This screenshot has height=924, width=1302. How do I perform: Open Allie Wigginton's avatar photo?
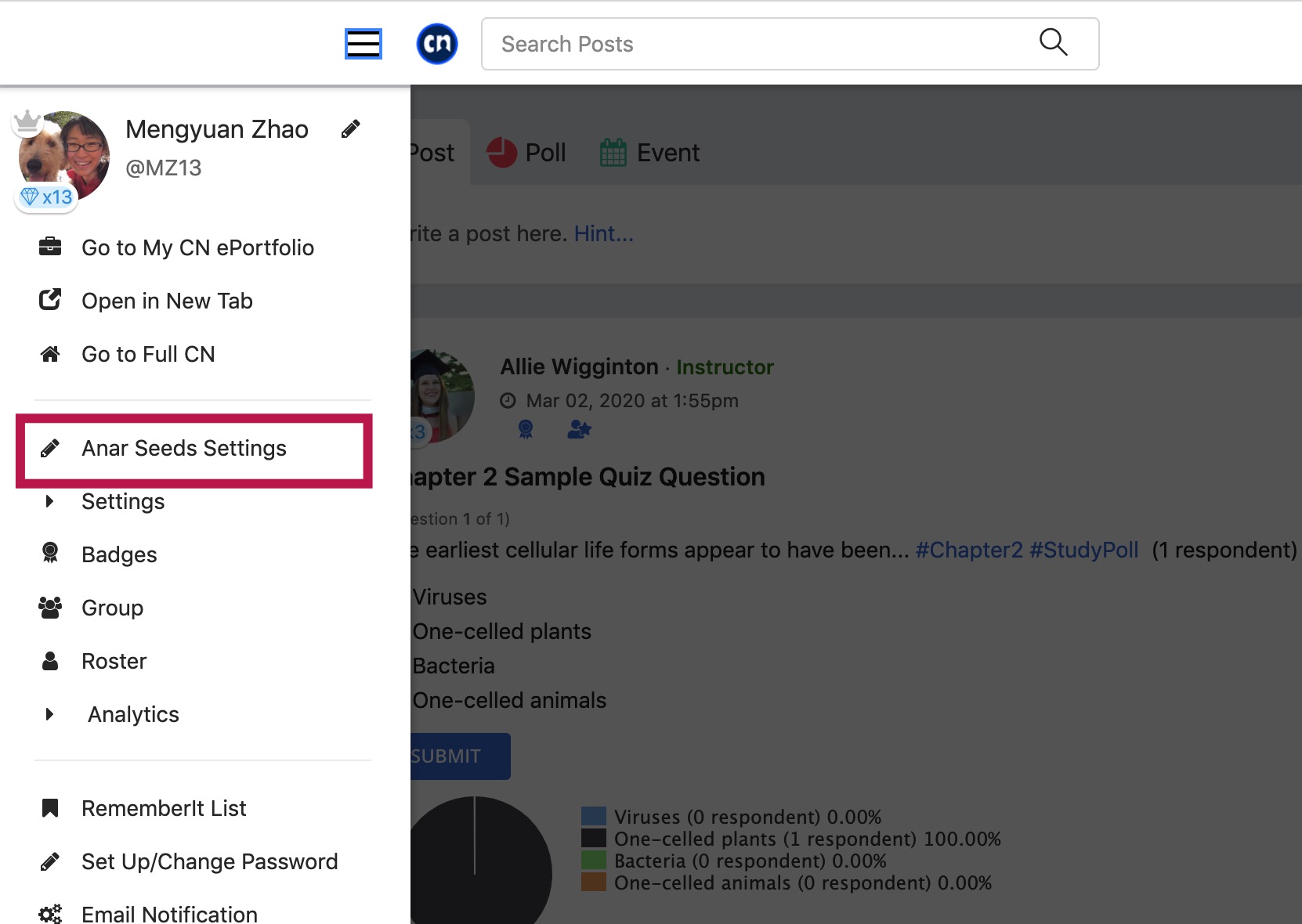[442, 395]
